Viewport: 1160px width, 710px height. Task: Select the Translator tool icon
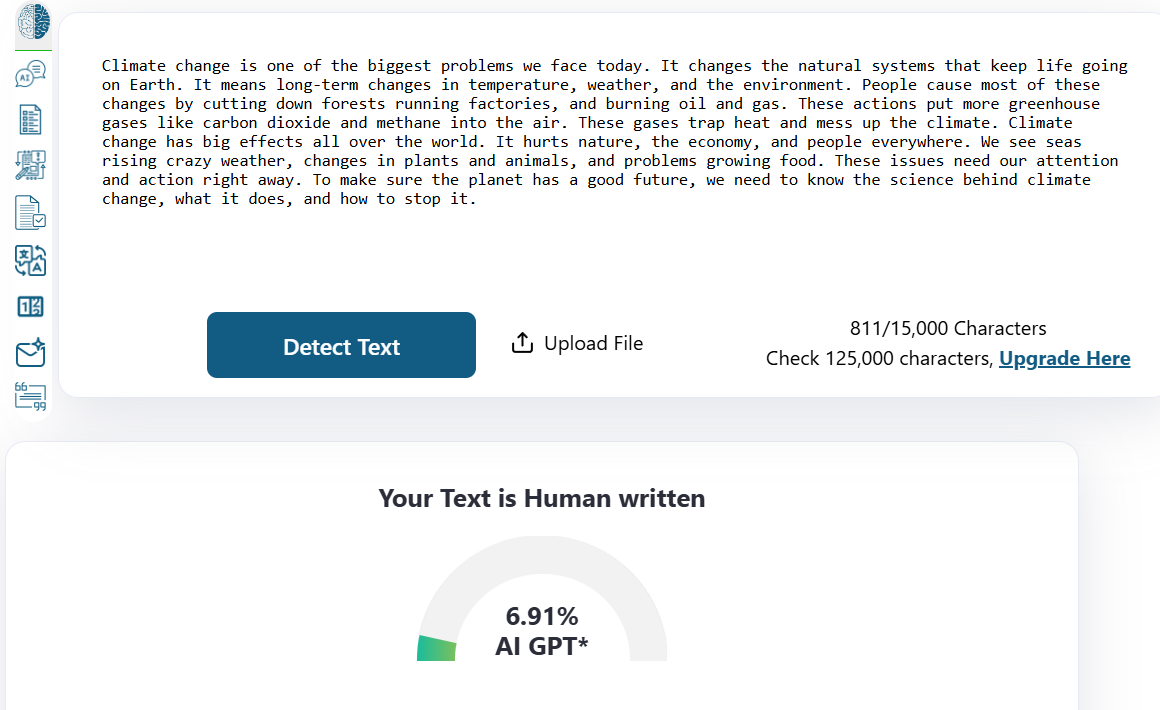tap(31, 260)
